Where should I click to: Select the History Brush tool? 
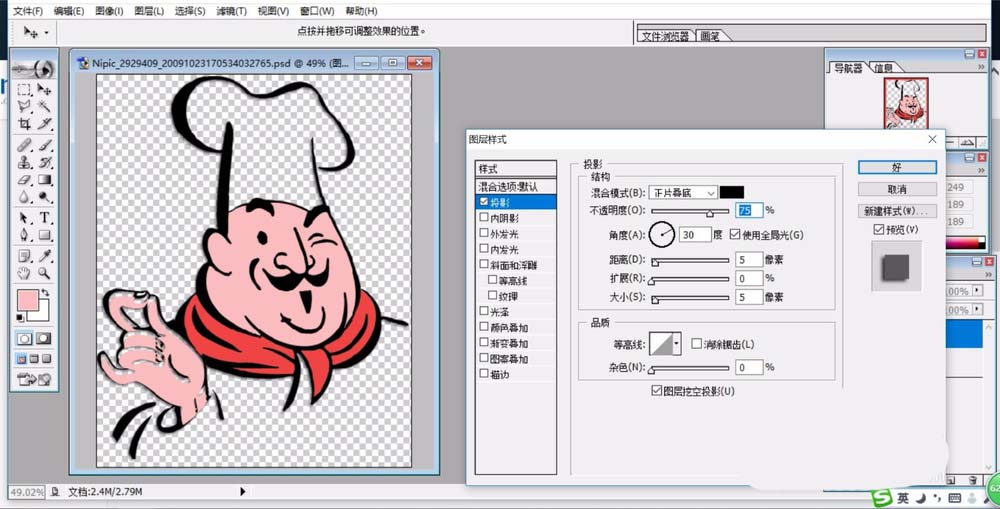pyautogui.click(x=44, y=163)
